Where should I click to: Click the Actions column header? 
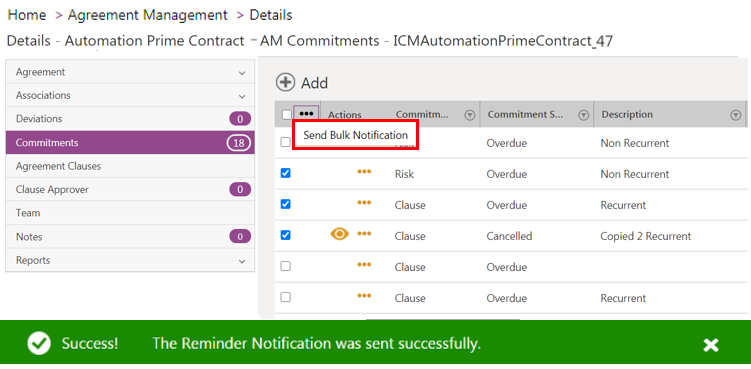point(345,115)
